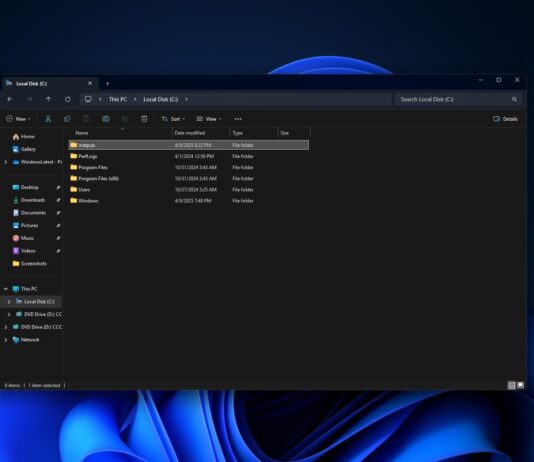
Task: Open the Desktop quick access item
Action: [x=25, y=187]
